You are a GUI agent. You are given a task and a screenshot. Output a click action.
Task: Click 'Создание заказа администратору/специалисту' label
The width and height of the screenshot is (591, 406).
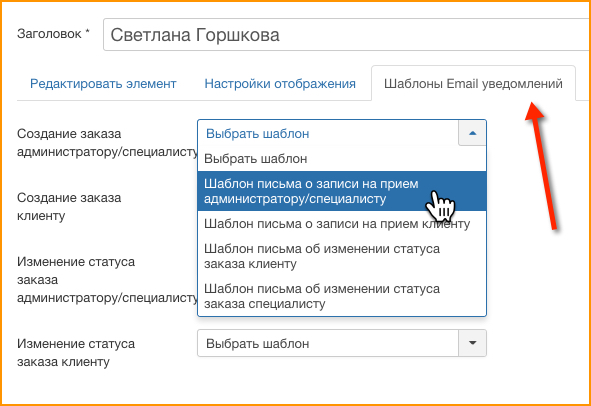107,142
